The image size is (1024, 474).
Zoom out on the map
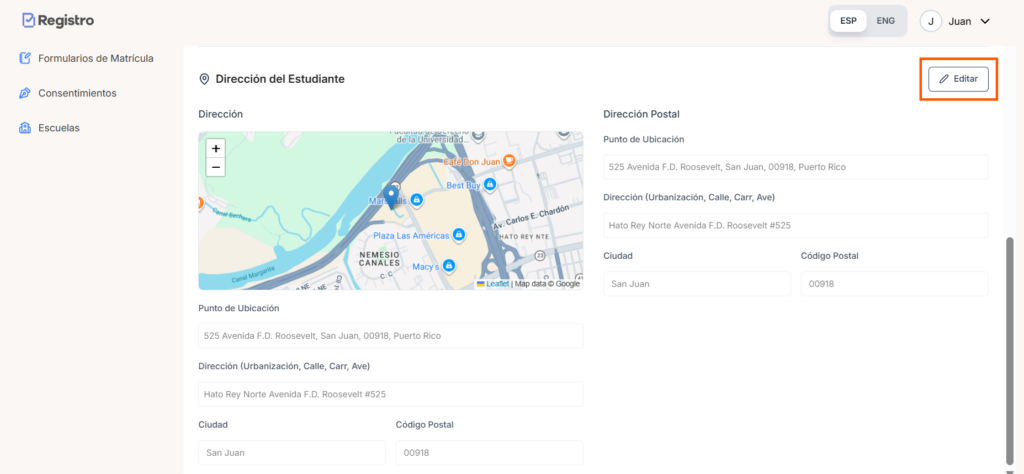pyautogui.click(x=216, y=167)
